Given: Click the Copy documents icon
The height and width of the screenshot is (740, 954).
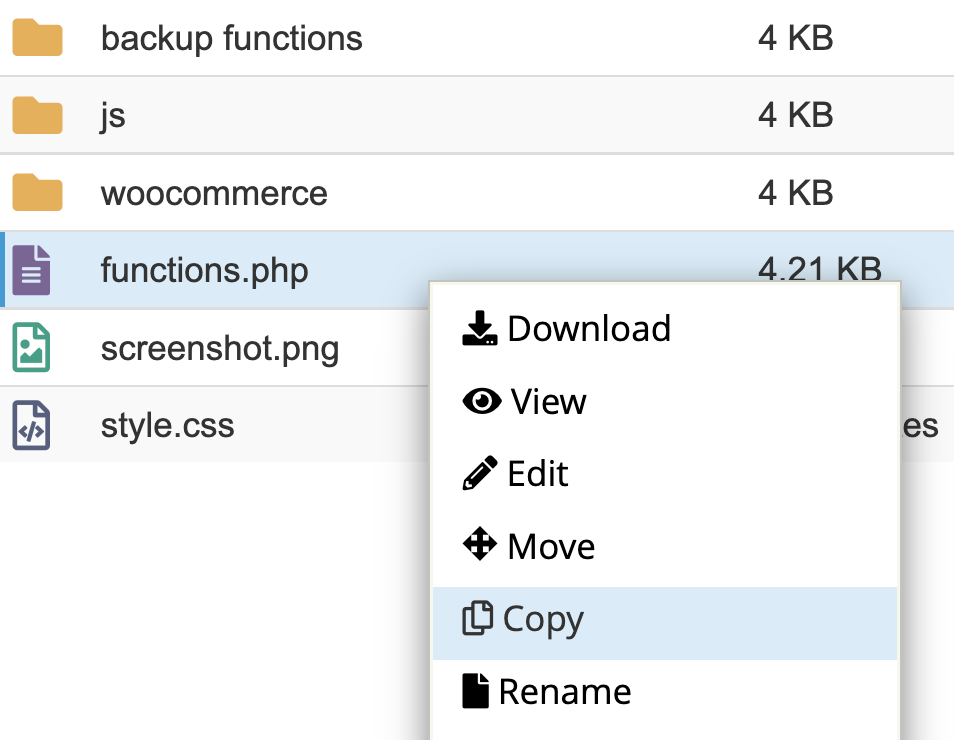Looking at the screenshot, I should (478, 618).
